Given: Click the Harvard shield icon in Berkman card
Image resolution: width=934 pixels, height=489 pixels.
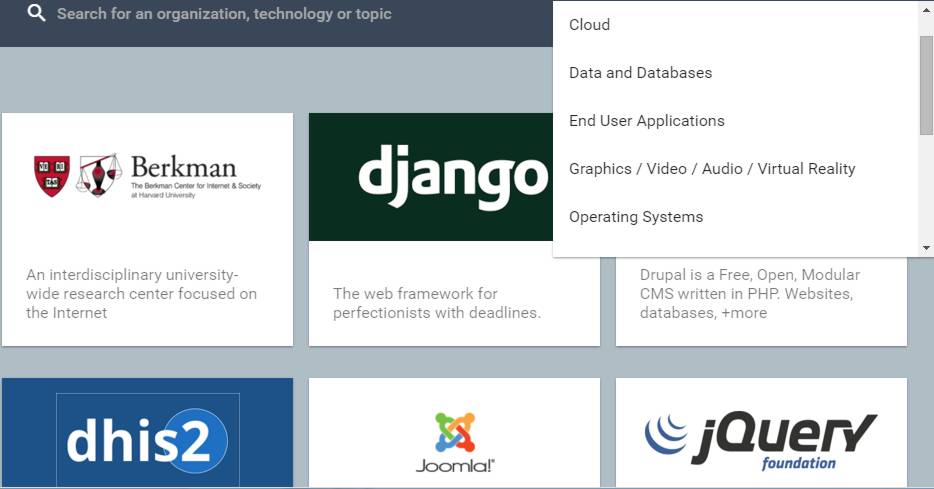Looking at the screenshot, I should (52, 176).
